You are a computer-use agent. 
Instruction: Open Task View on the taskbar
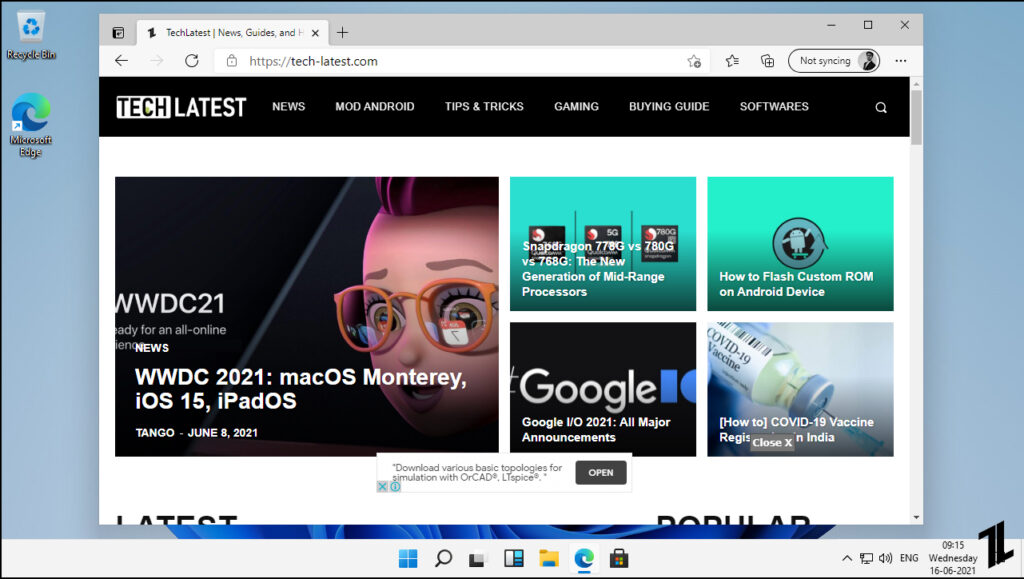coord(478,559)
